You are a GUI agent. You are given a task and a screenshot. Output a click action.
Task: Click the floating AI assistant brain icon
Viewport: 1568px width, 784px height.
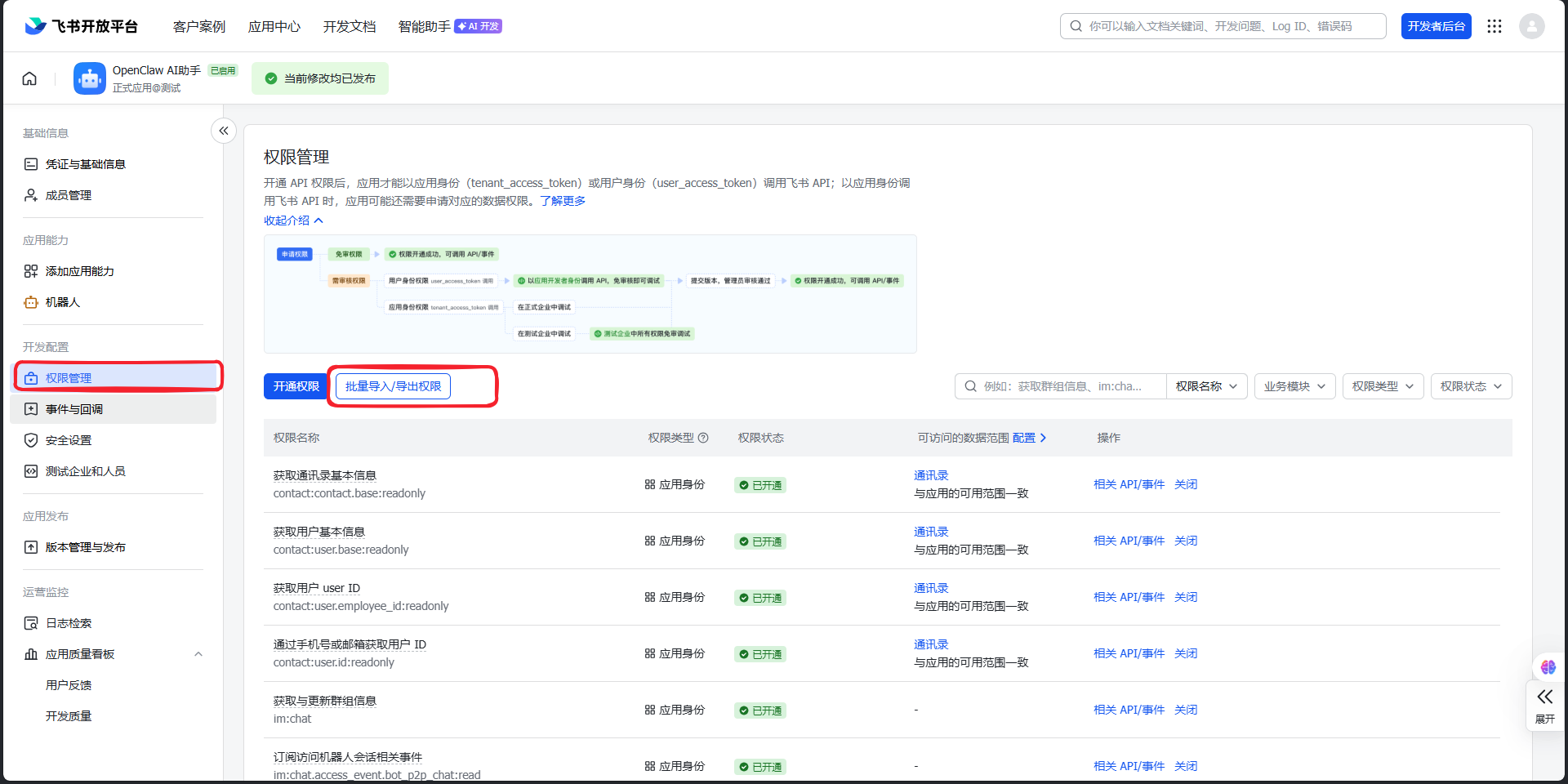tap(1548, 667)
